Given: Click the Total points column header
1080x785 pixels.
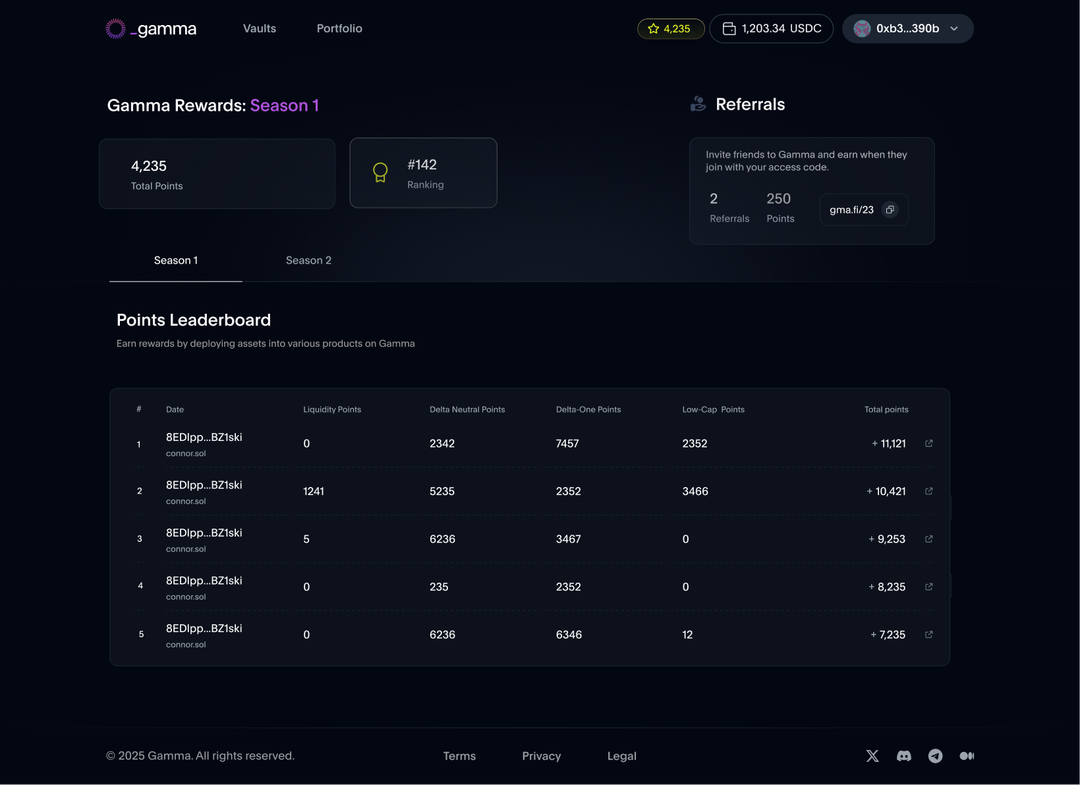Looking at the screenshot, I should pyautogui.click(x=886, y=410).
